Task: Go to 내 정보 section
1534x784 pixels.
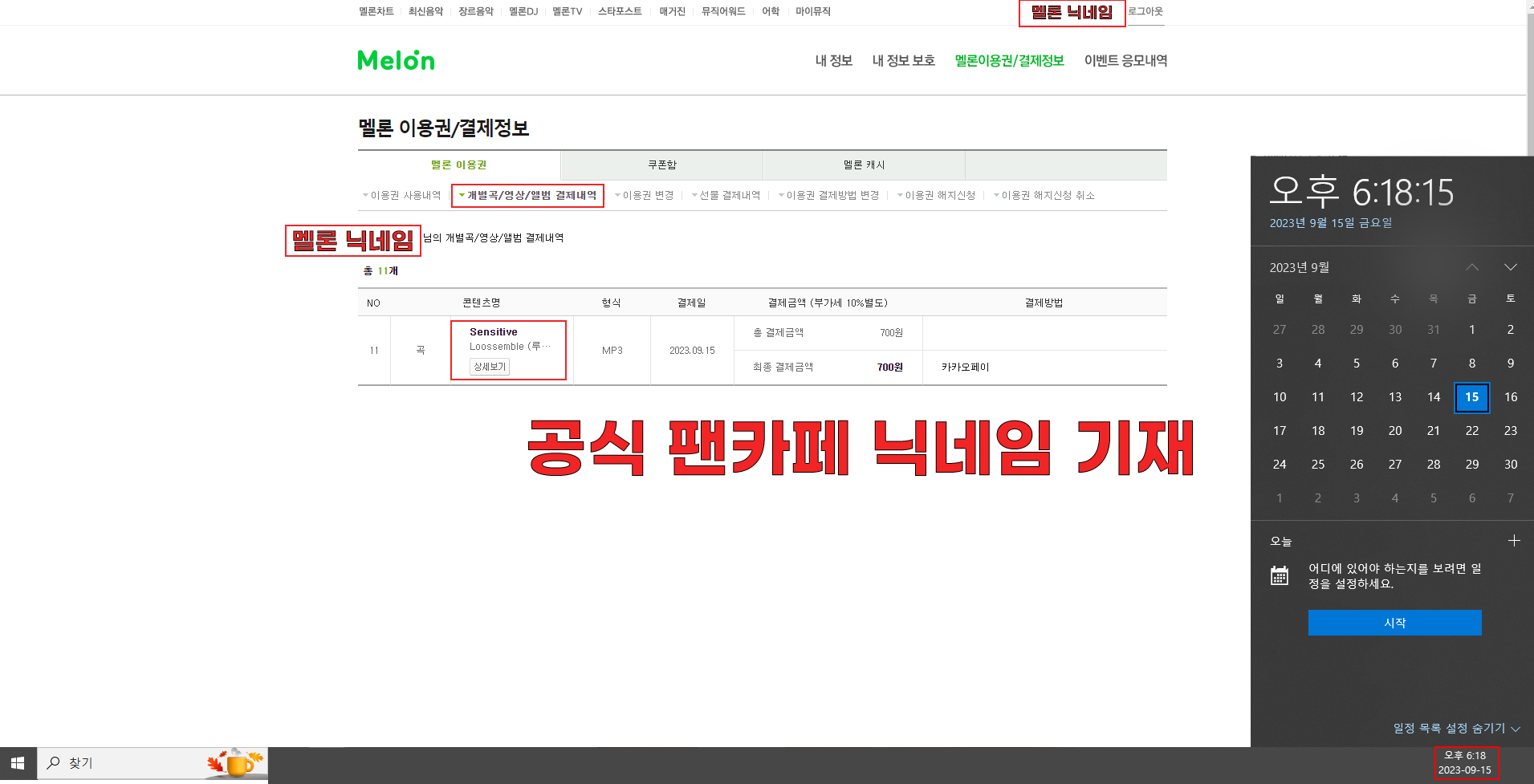Action: (x=834, y=61)
